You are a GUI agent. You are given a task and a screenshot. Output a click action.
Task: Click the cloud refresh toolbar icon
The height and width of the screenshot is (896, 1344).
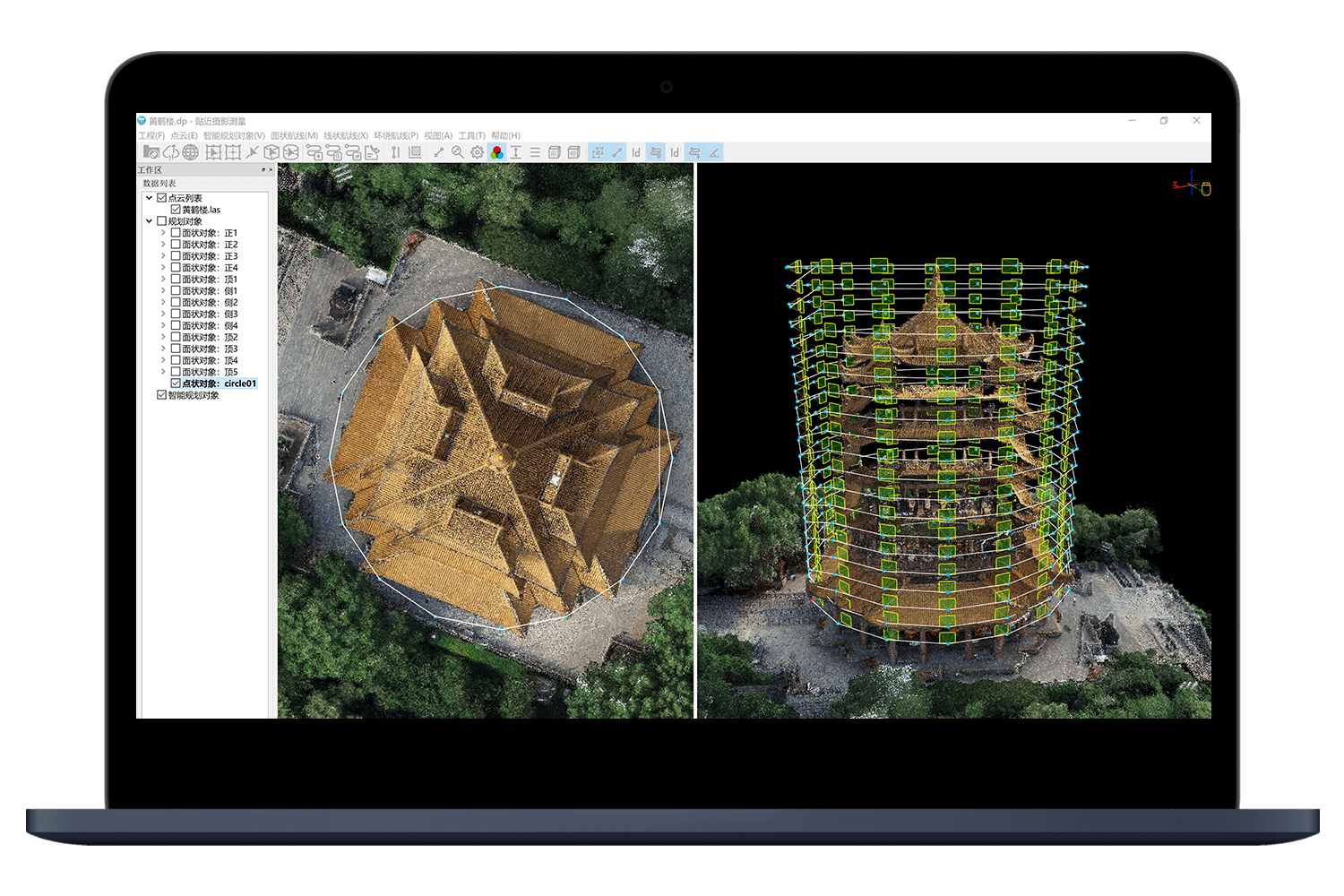point(170,152)
